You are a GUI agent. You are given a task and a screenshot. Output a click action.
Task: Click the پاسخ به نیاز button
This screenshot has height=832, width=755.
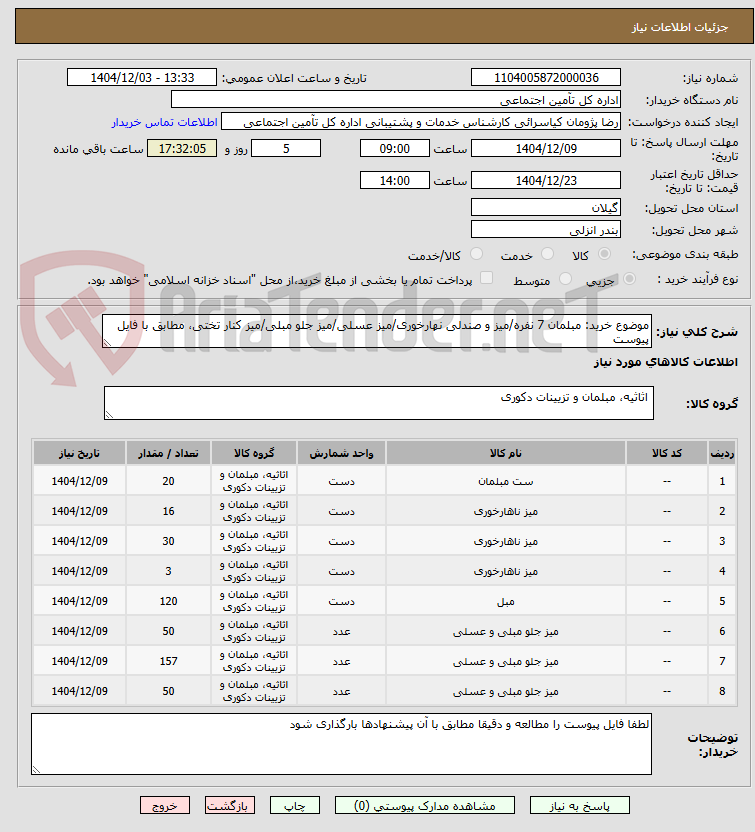579,805
